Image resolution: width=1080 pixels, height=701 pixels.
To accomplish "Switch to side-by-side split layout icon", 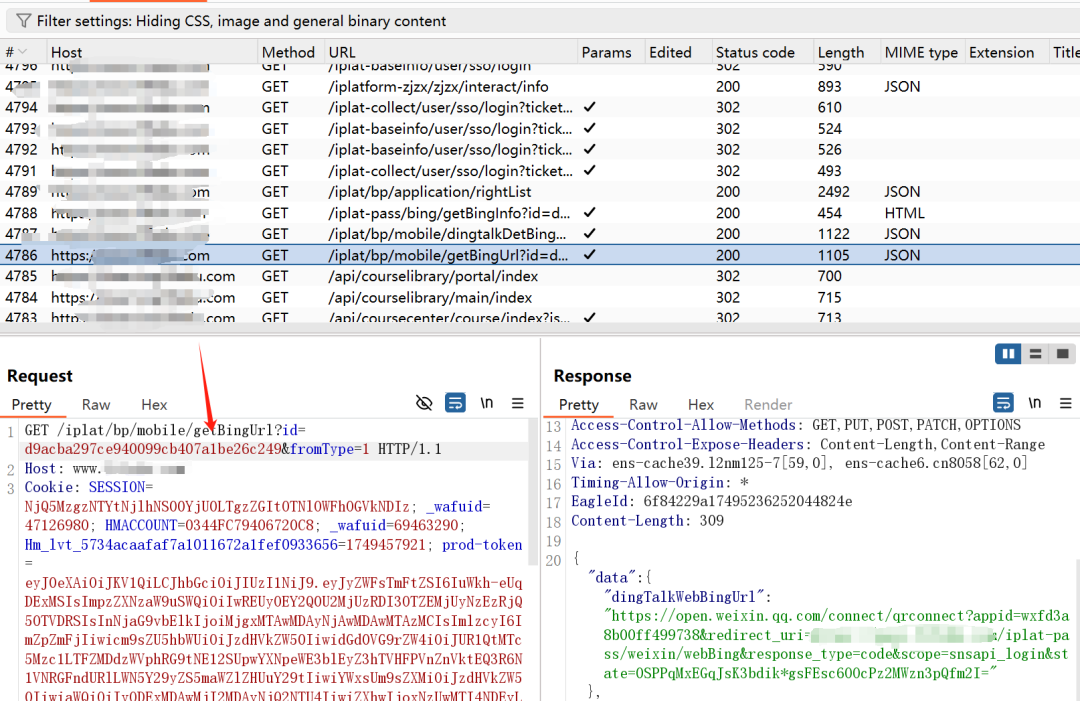I will click(1008, 354).
